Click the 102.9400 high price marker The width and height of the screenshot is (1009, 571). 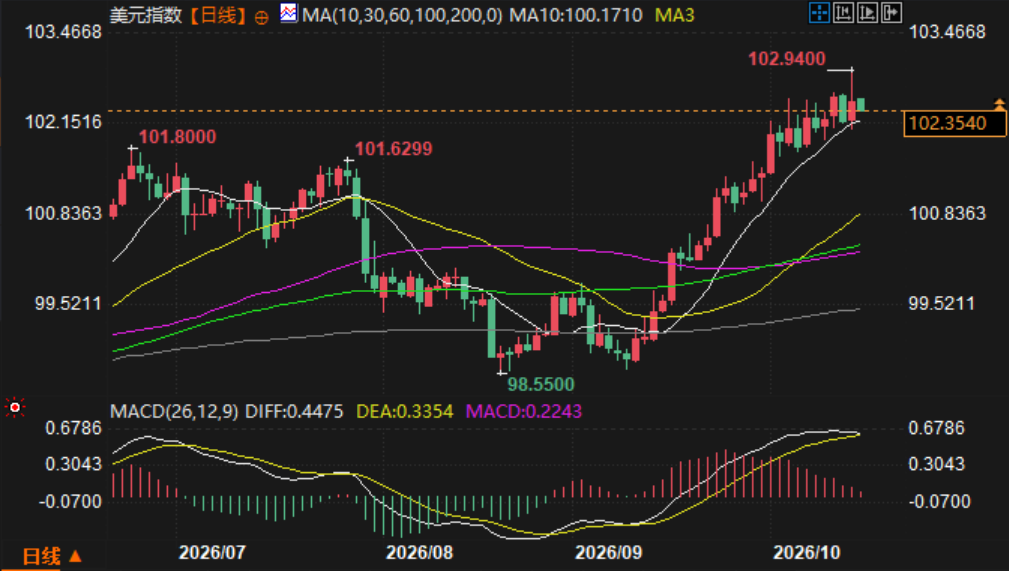click(x=786, y=59)
